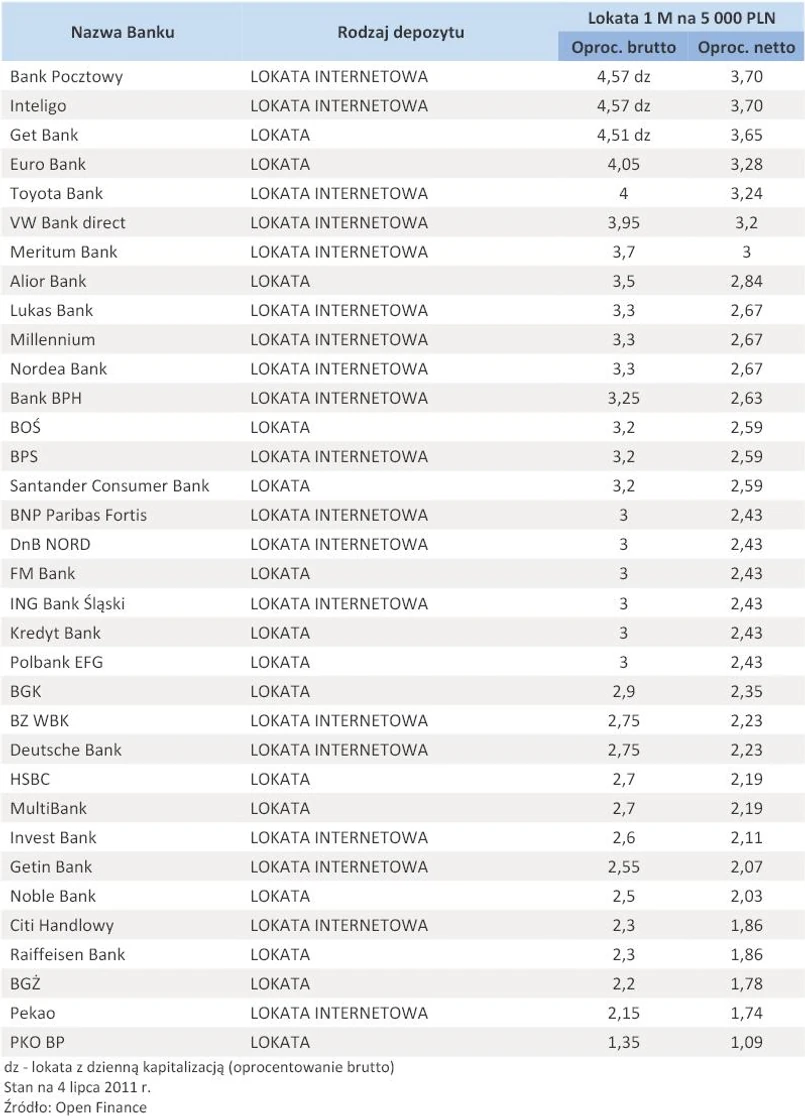Click the Nazwa Banku column header

point(122,32)
